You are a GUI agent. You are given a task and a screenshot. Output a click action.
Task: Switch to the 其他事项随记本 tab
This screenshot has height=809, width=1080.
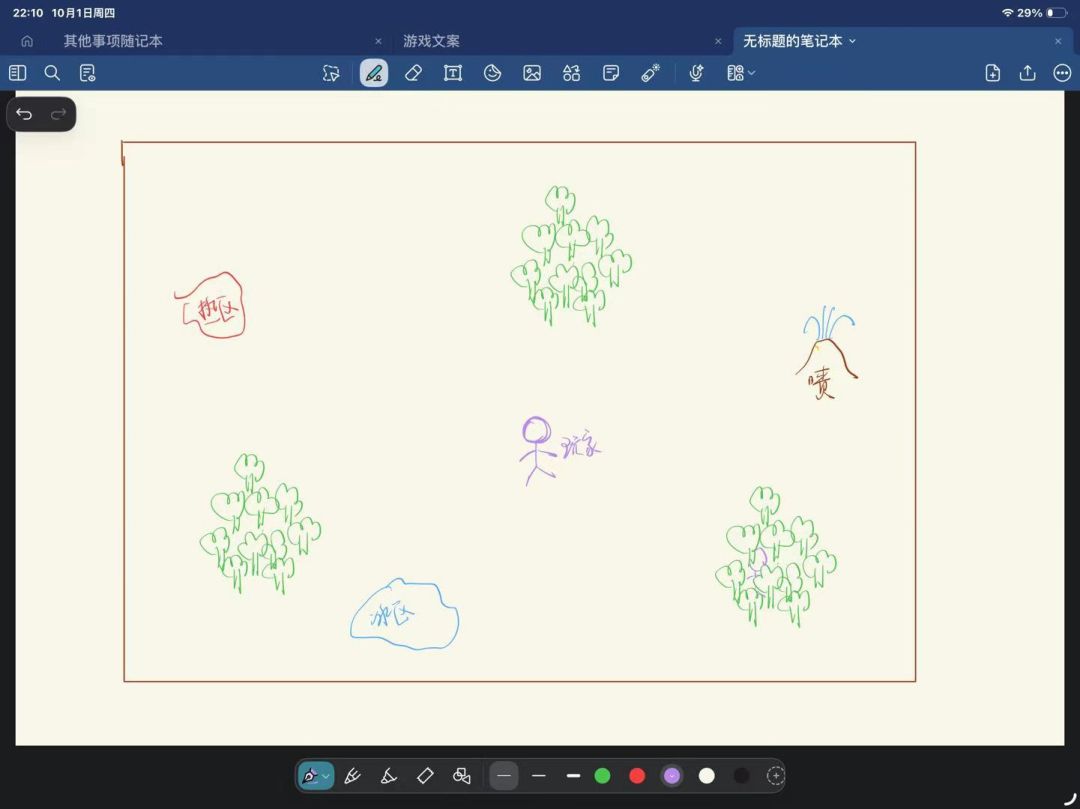[x=113, y=41]
